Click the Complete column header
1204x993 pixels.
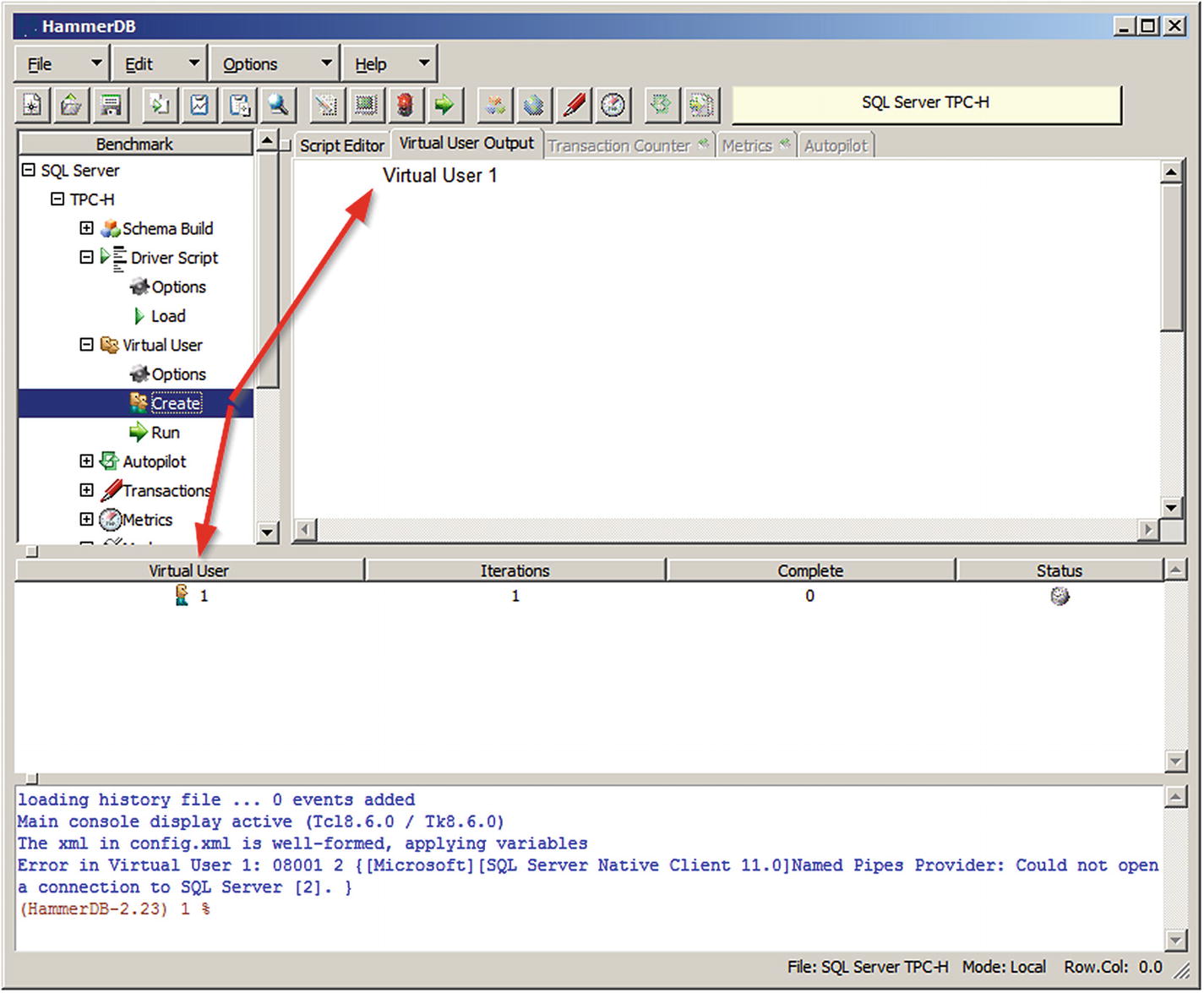tap(810, 570)
